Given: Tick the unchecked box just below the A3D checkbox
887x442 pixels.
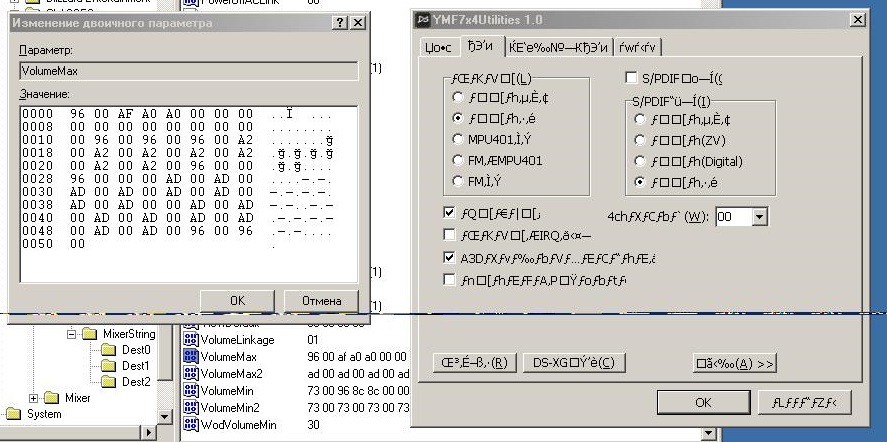Looking at the screenshot, I should point(449,280).
